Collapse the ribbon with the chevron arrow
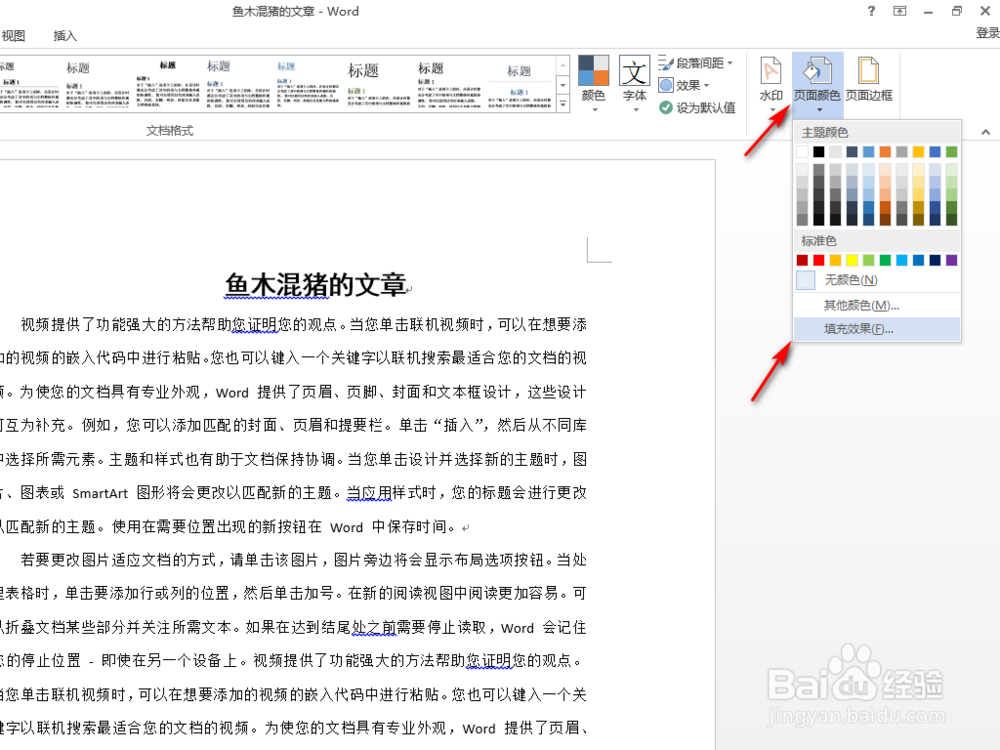 [x=985, y=131]
